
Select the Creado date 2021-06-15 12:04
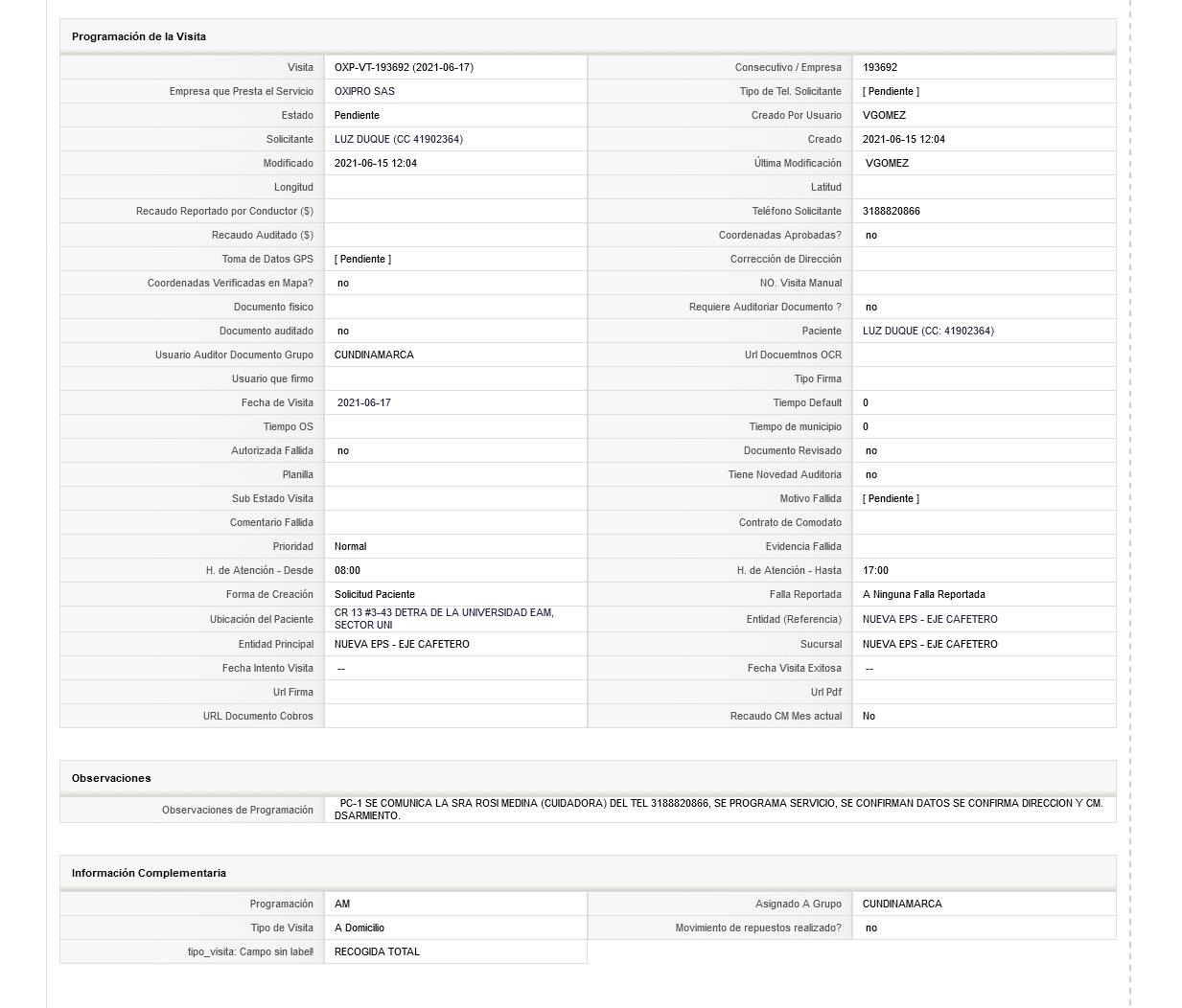tap(904, 139)
